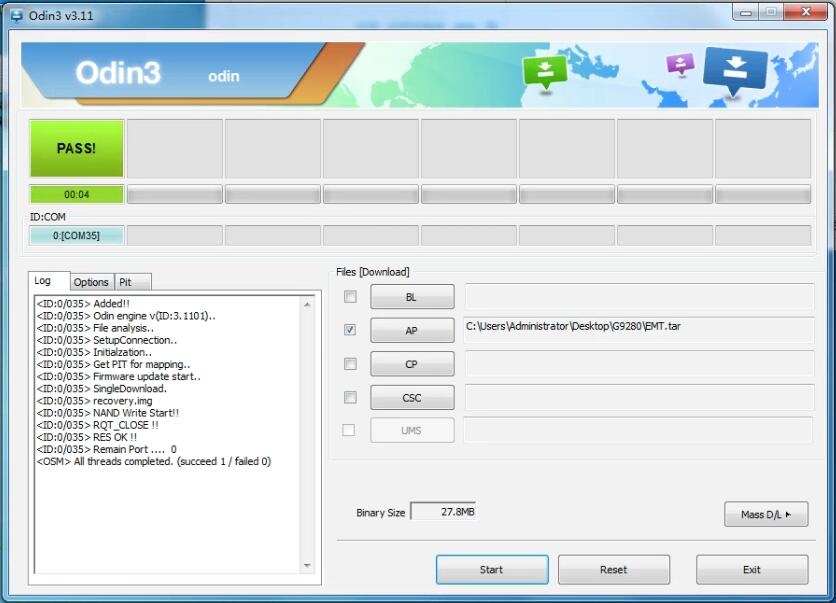The width and height of the screenshot is (836, 603).
Task: Click the large blue download icon in banner
Action: 735,69
